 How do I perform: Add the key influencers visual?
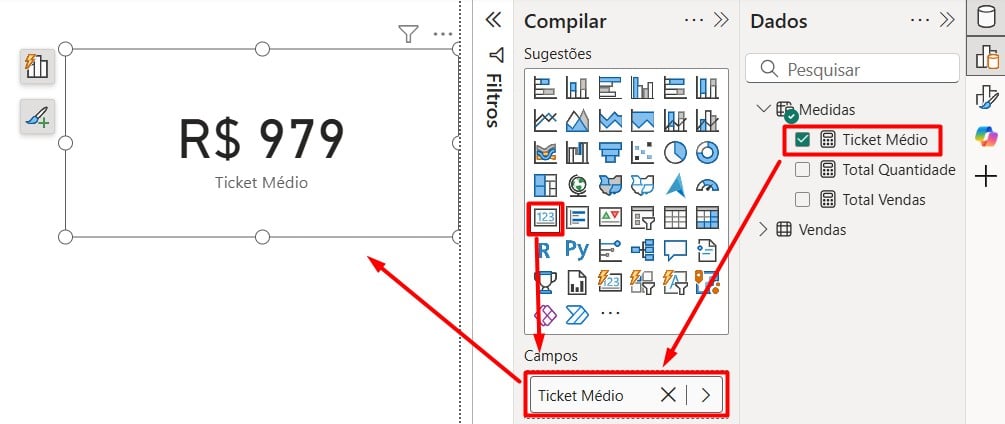[x=610, y=250]
